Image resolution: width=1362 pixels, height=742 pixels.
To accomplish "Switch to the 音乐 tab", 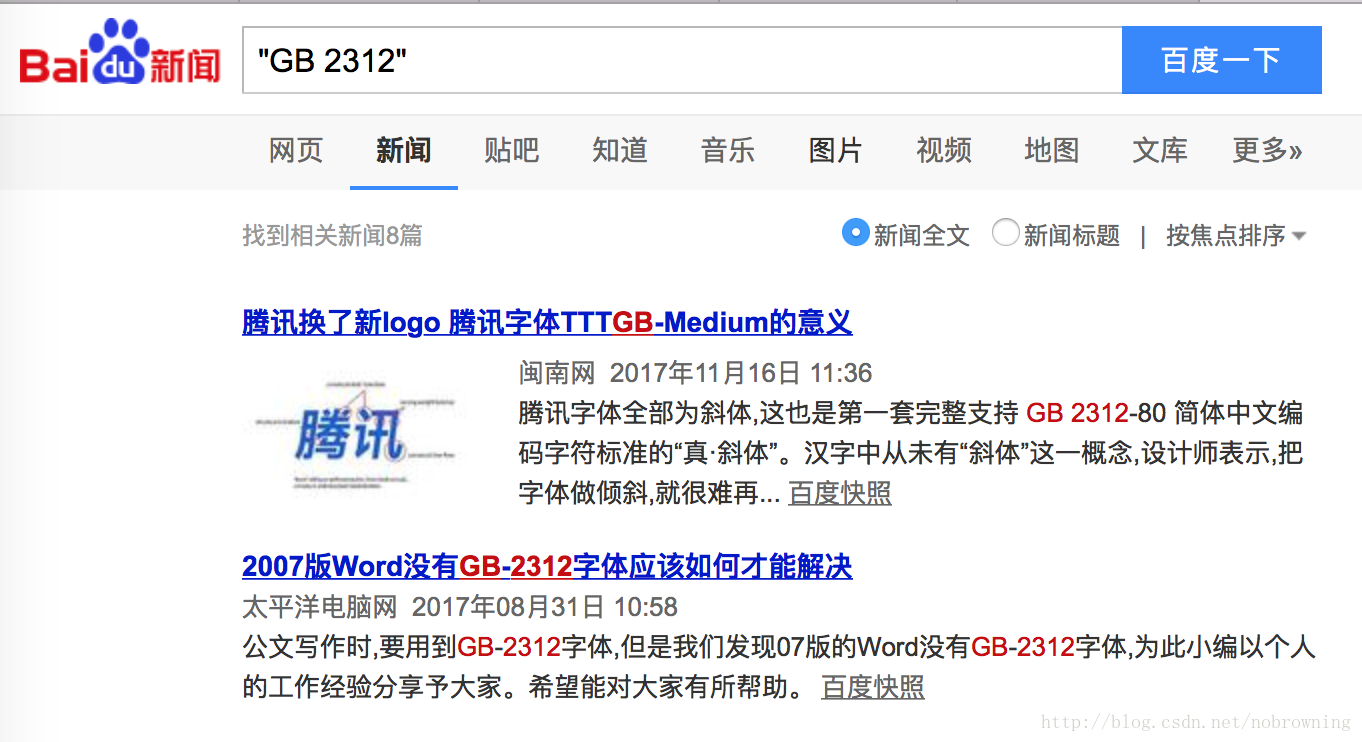I will pos(728,151).
